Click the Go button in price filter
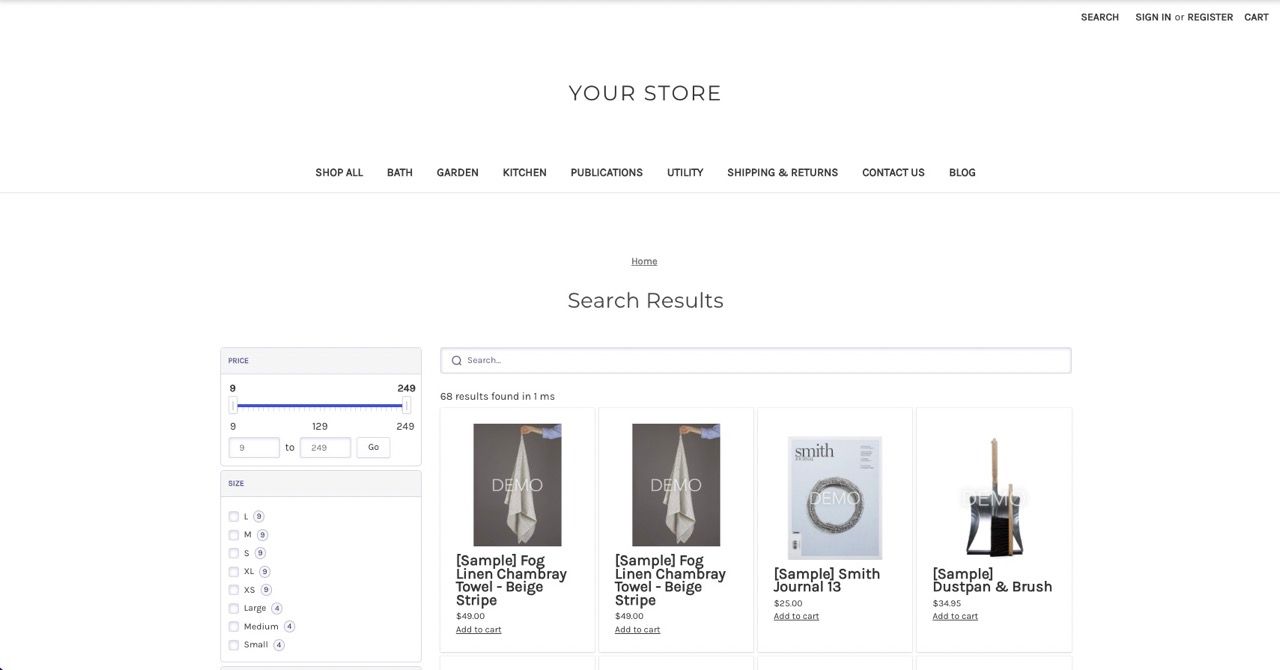 373,447
